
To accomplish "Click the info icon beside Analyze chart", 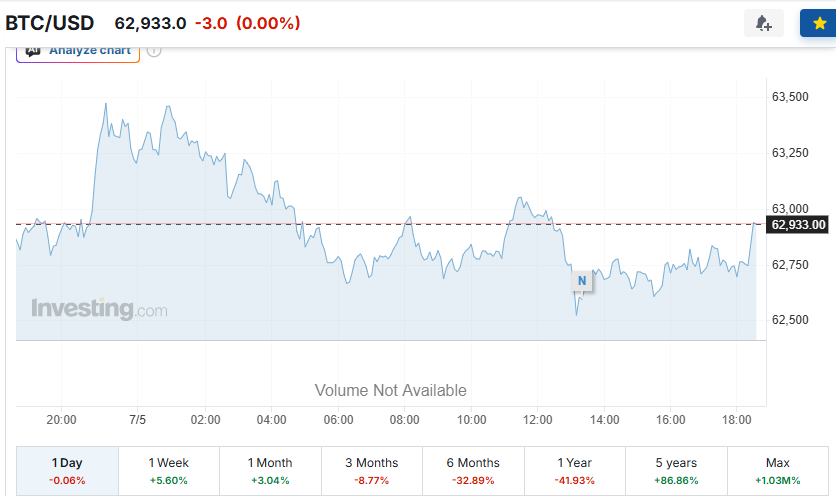I will point(154,51).
